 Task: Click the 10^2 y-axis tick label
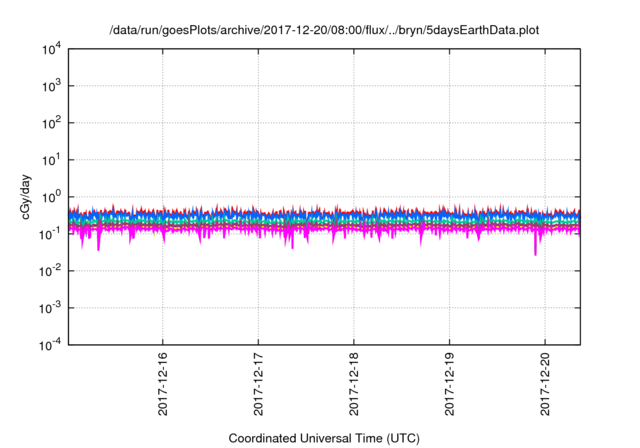coord(52,123)
